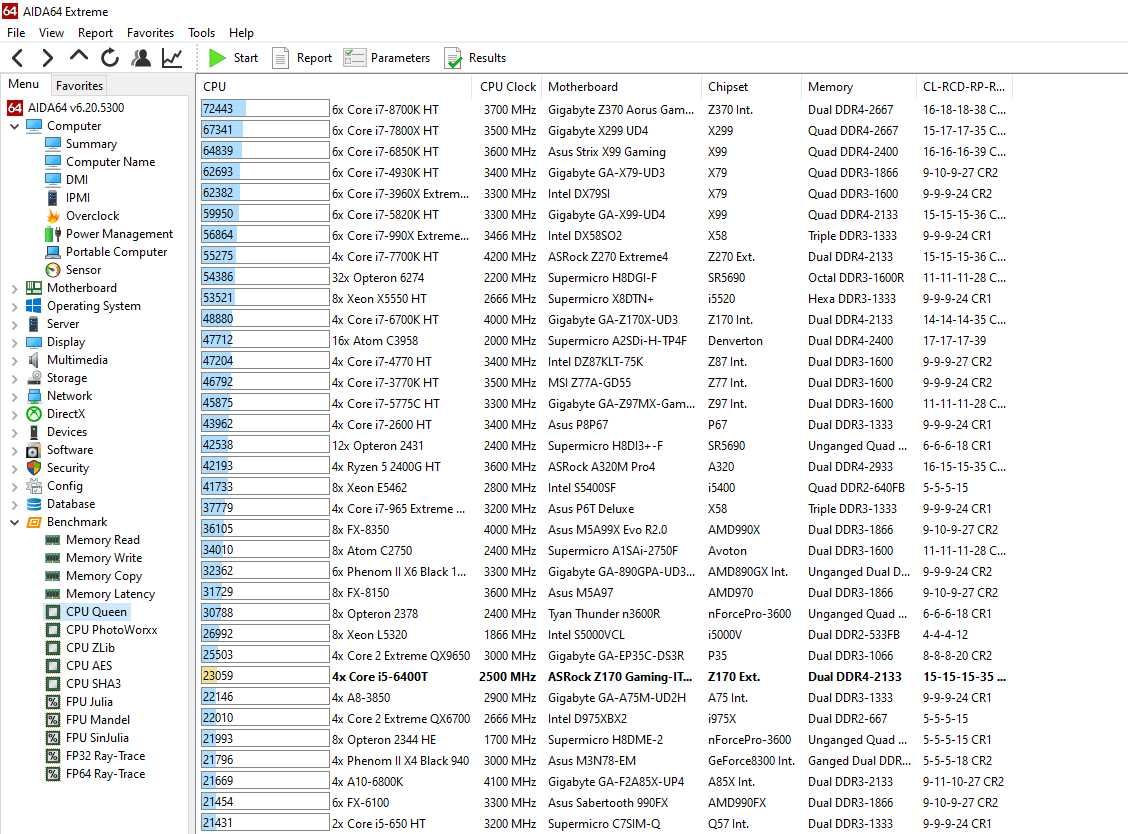Collapse the Benchmark tree node
This screenshot has width=1128, height=834.
click(14, 522)
